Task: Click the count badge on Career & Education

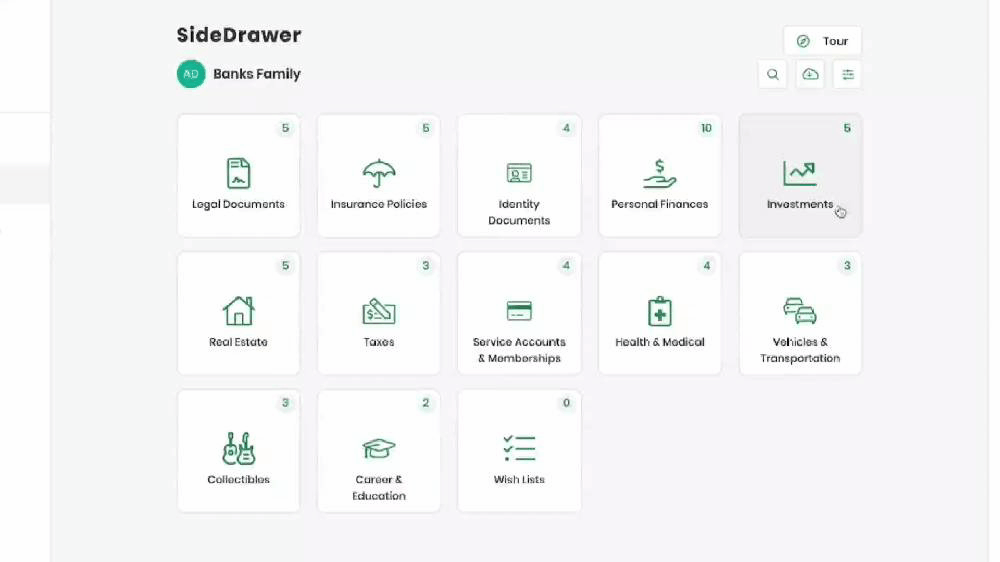Action: point(425,403)
